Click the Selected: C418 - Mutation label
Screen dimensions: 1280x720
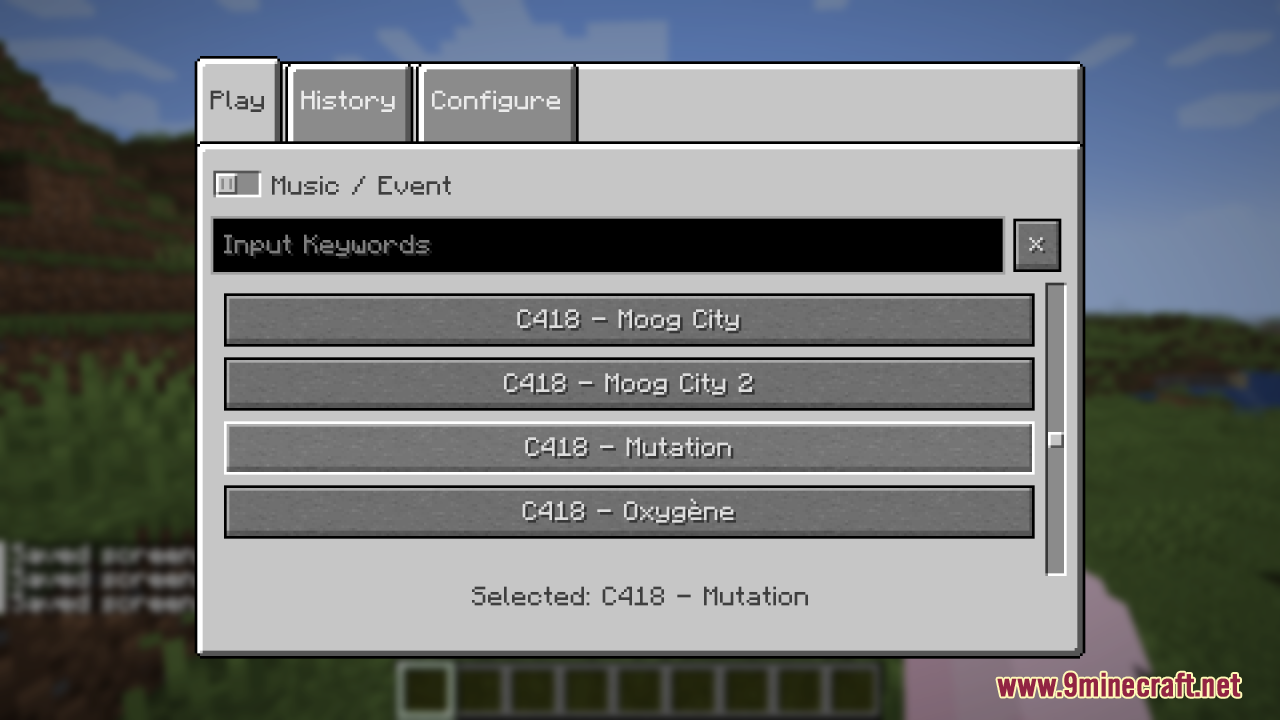640,597
